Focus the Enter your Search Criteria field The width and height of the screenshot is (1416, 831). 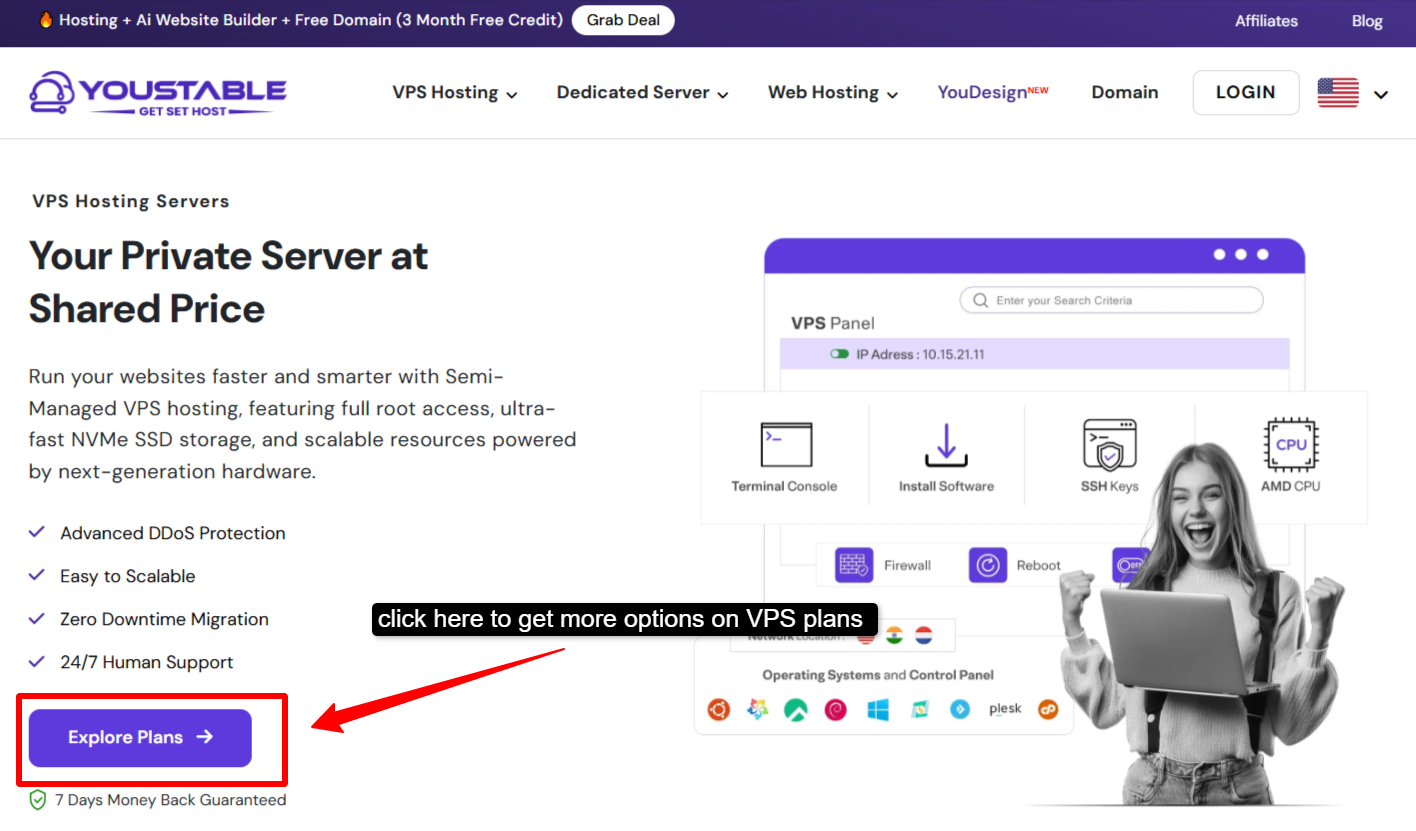(x=1111, y=300)
